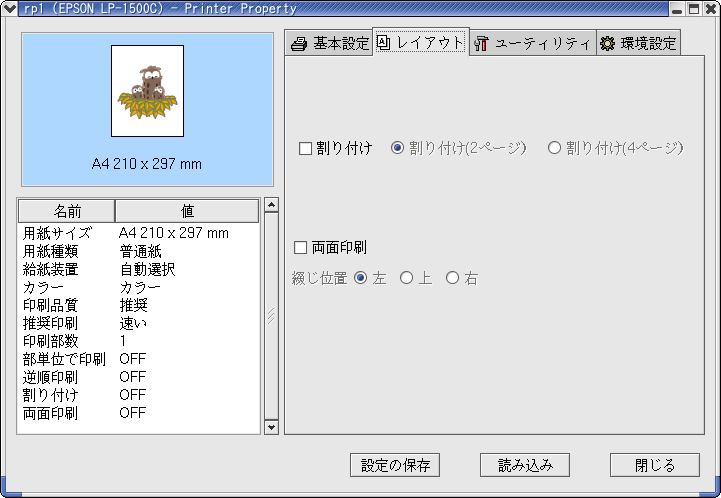Click the 閉じる button

[655, 465]
